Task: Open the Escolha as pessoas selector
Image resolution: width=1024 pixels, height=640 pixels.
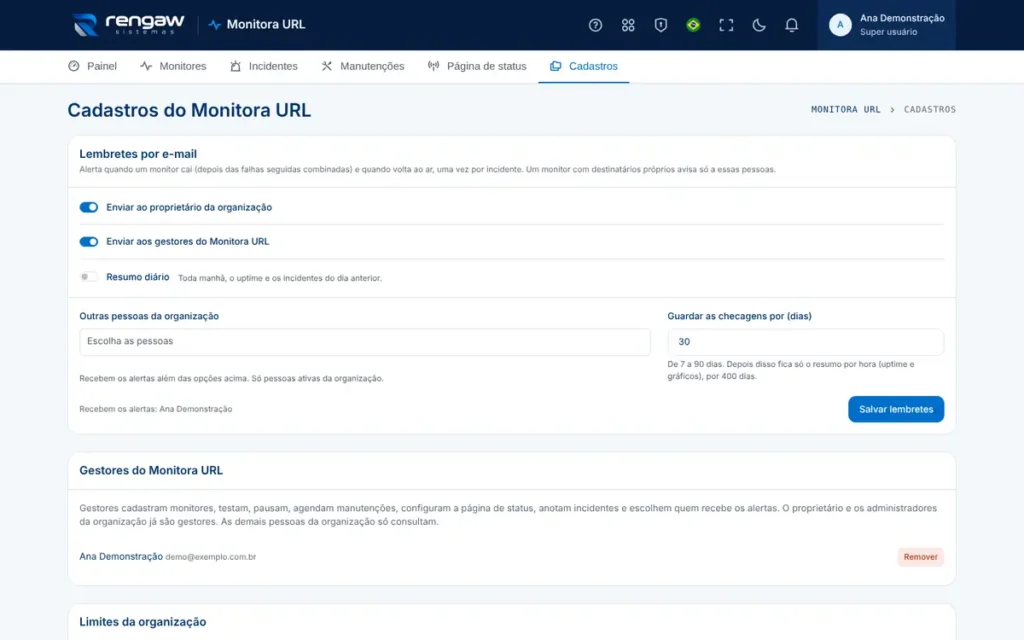Action: pos(364,342)
